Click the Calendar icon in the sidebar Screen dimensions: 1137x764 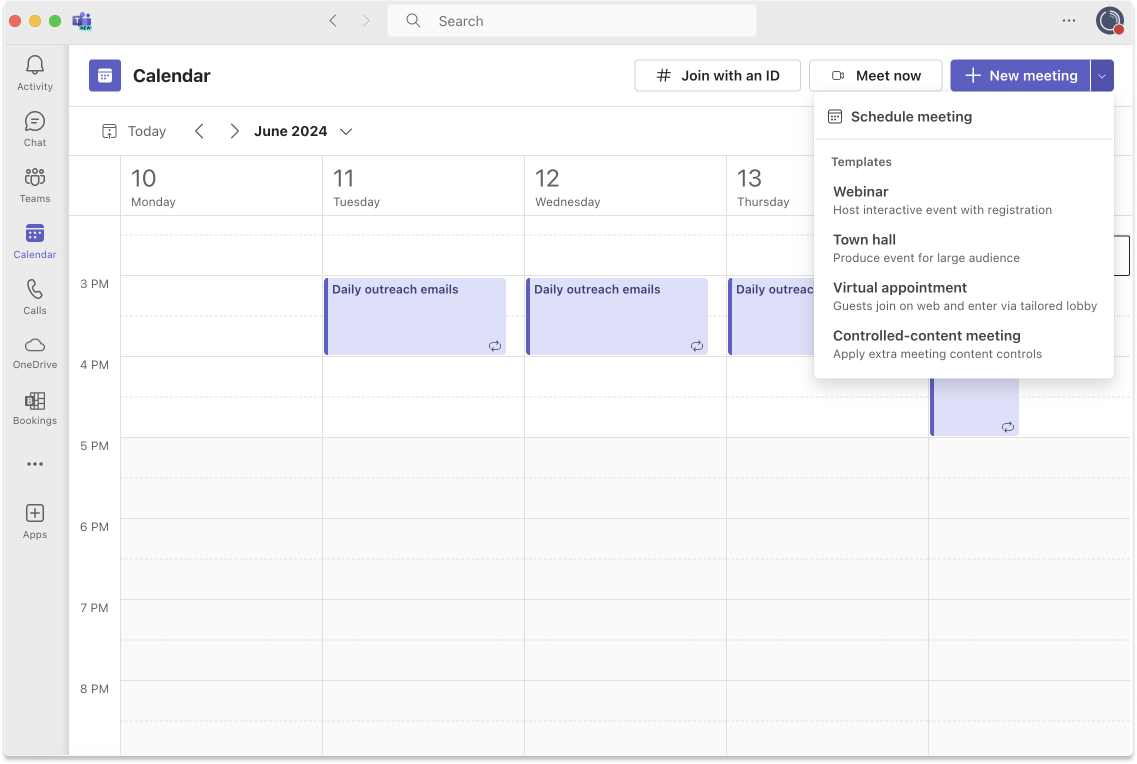pos(35,234)
